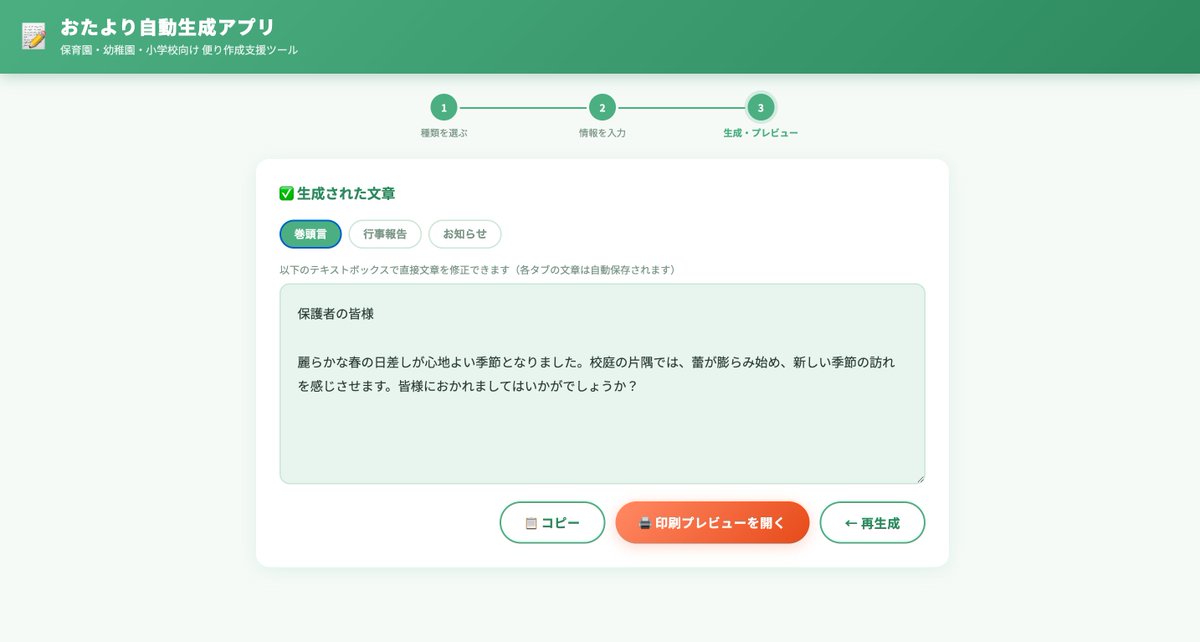Click the 情報を入力 step label

(x=604, y=131)
